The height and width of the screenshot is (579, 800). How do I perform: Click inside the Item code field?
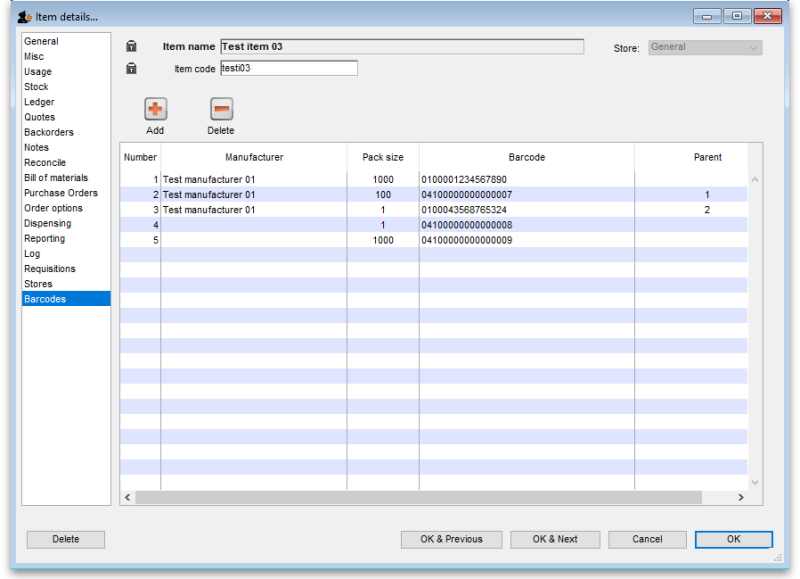click(289, 68)
